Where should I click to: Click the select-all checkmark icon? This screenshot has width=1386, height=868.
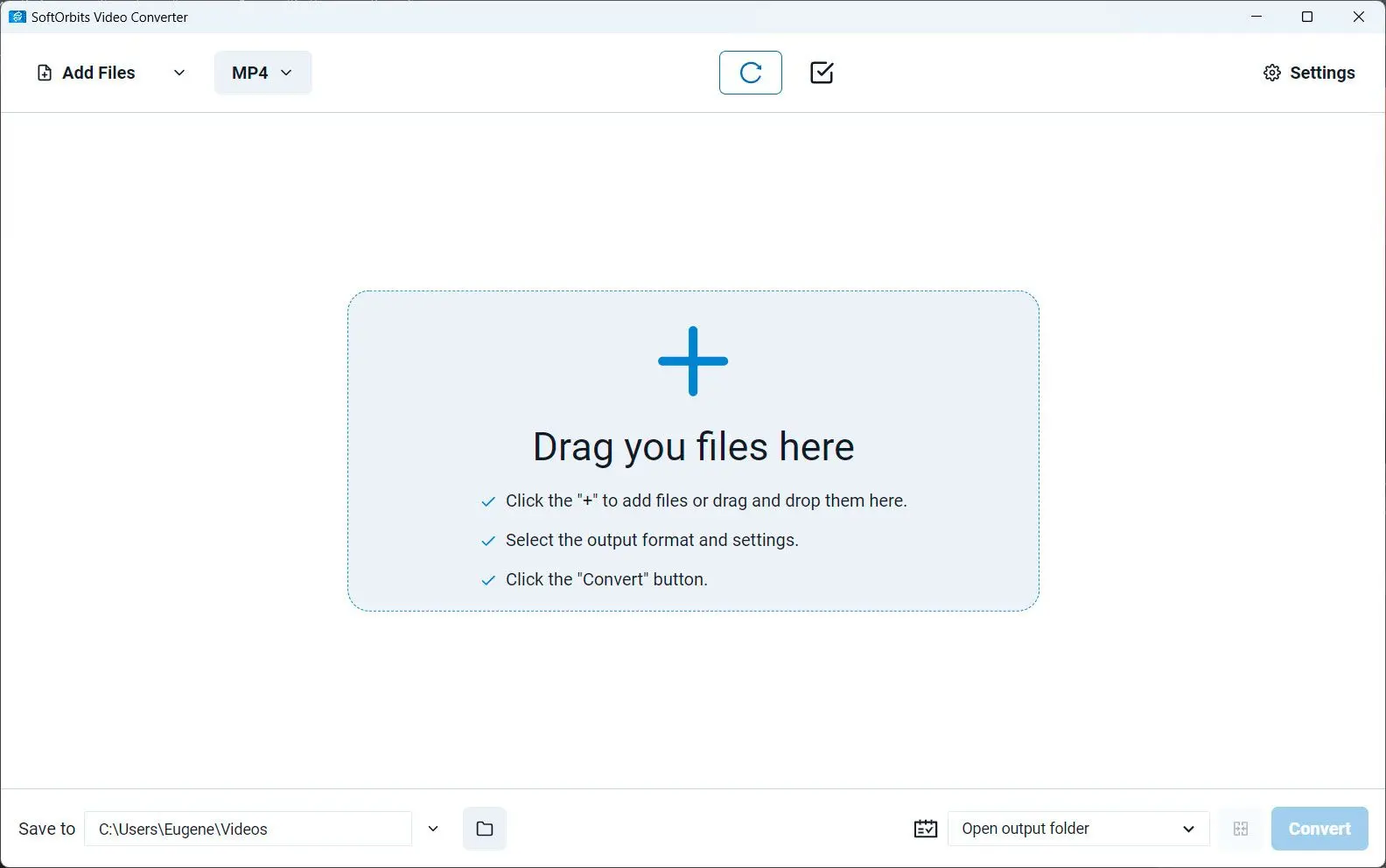pos(822,73)
